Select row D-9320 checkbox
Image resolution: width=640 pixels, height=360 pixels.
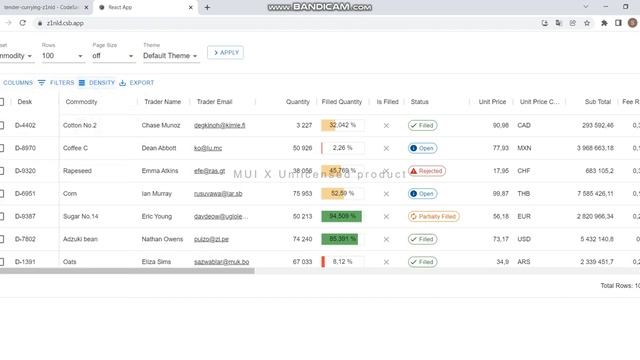pyautogui.click(x=2, y=171)
